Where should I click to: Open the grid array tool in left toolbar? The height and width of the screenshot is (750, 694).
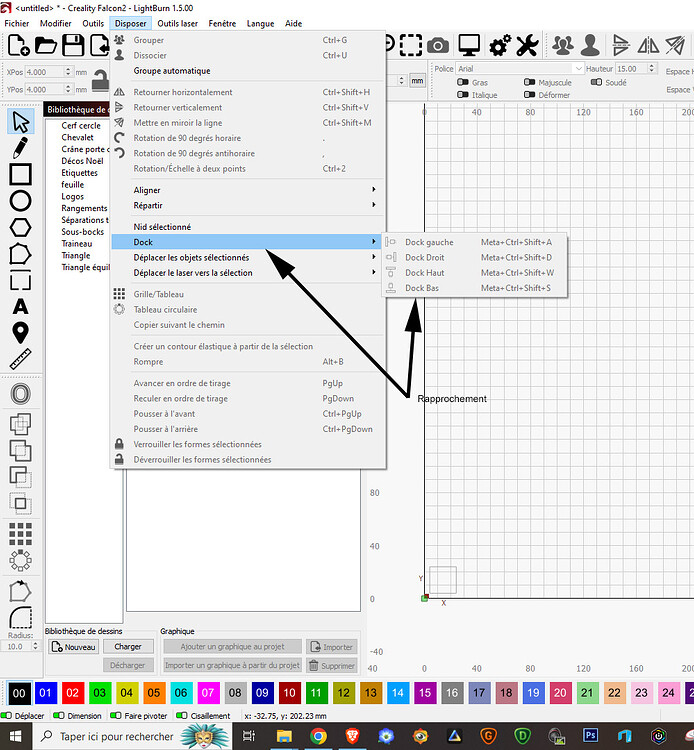pos(21,534)
